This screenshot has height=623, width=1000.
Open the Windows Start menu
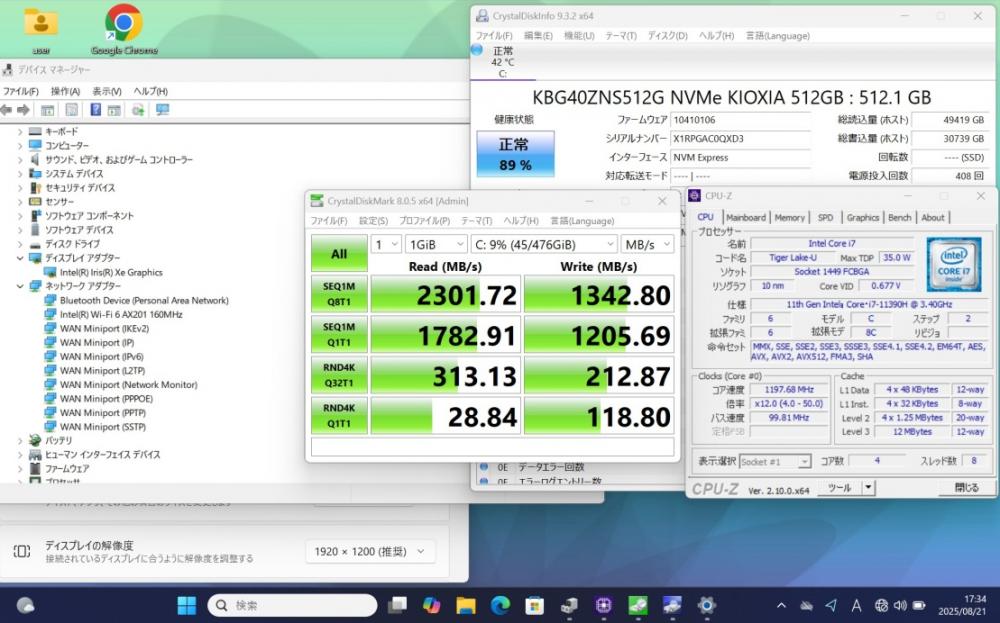pyautogui.click(x=187, y=605)
